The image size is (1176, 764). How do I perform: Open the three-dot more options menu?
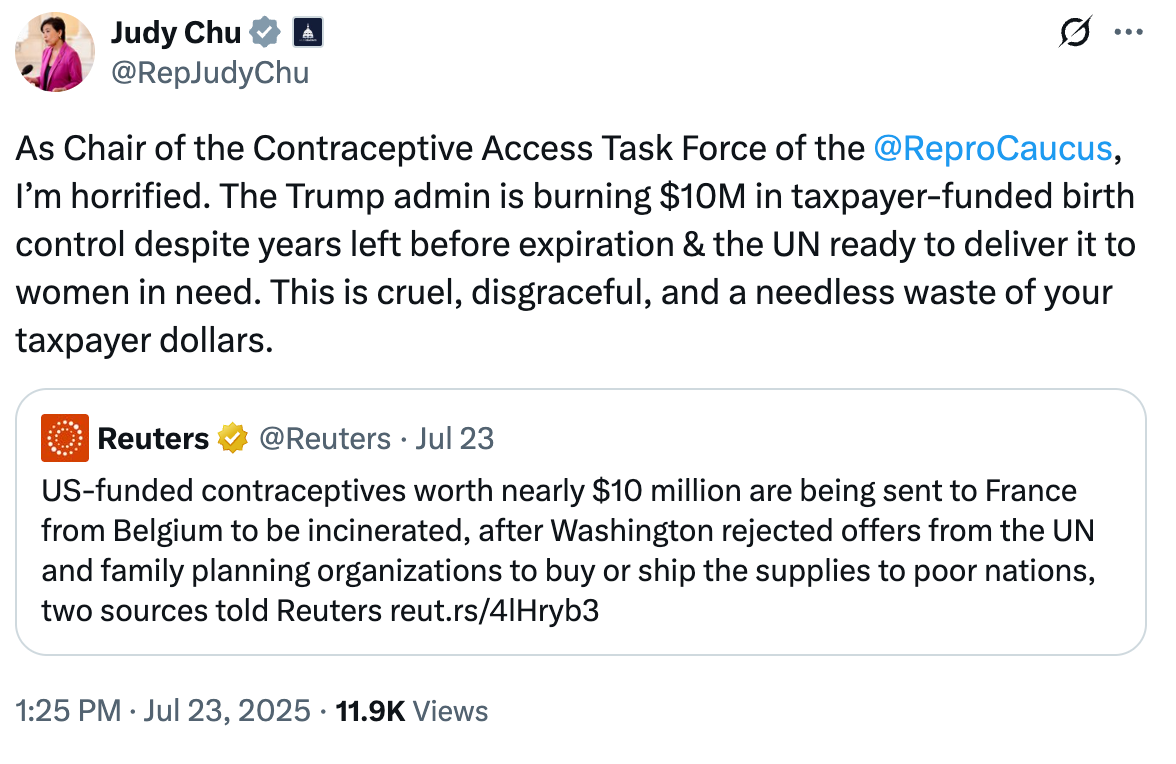click(1128, 34)
